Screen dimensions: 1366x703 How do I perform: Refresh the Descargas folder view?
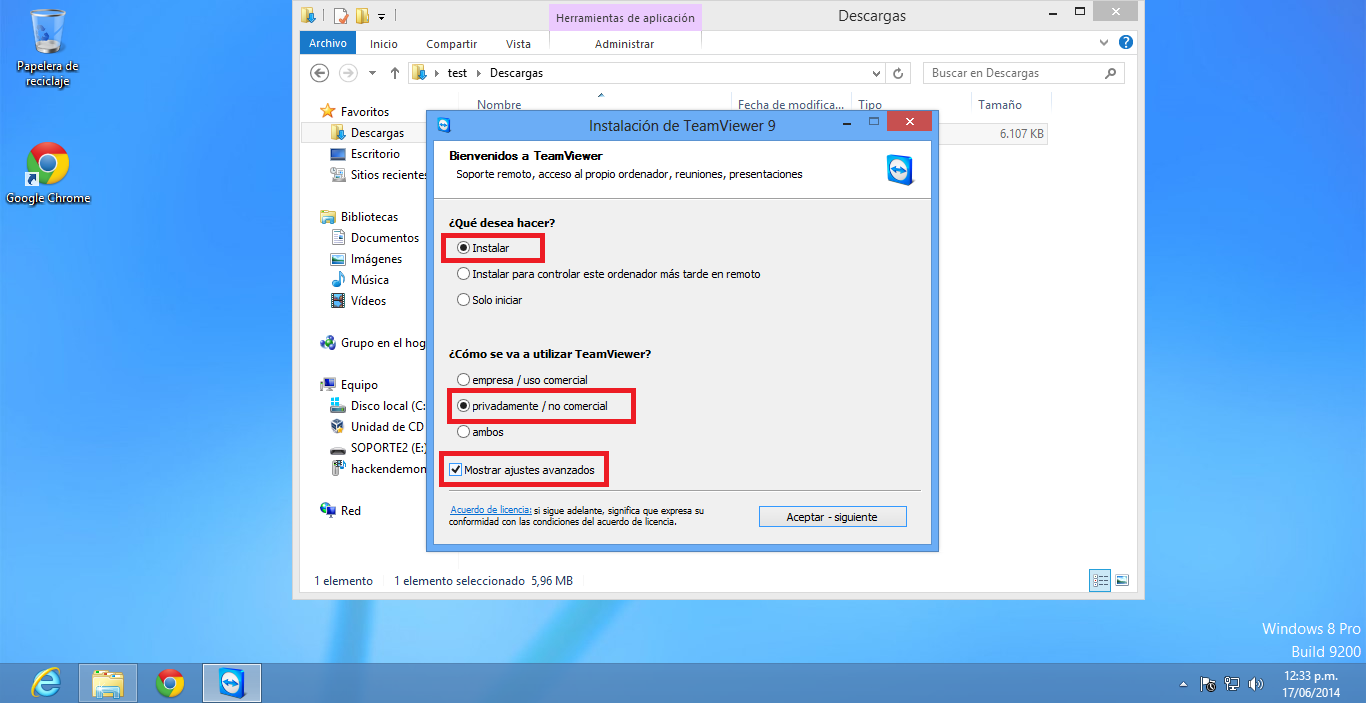tap(898, 73)
